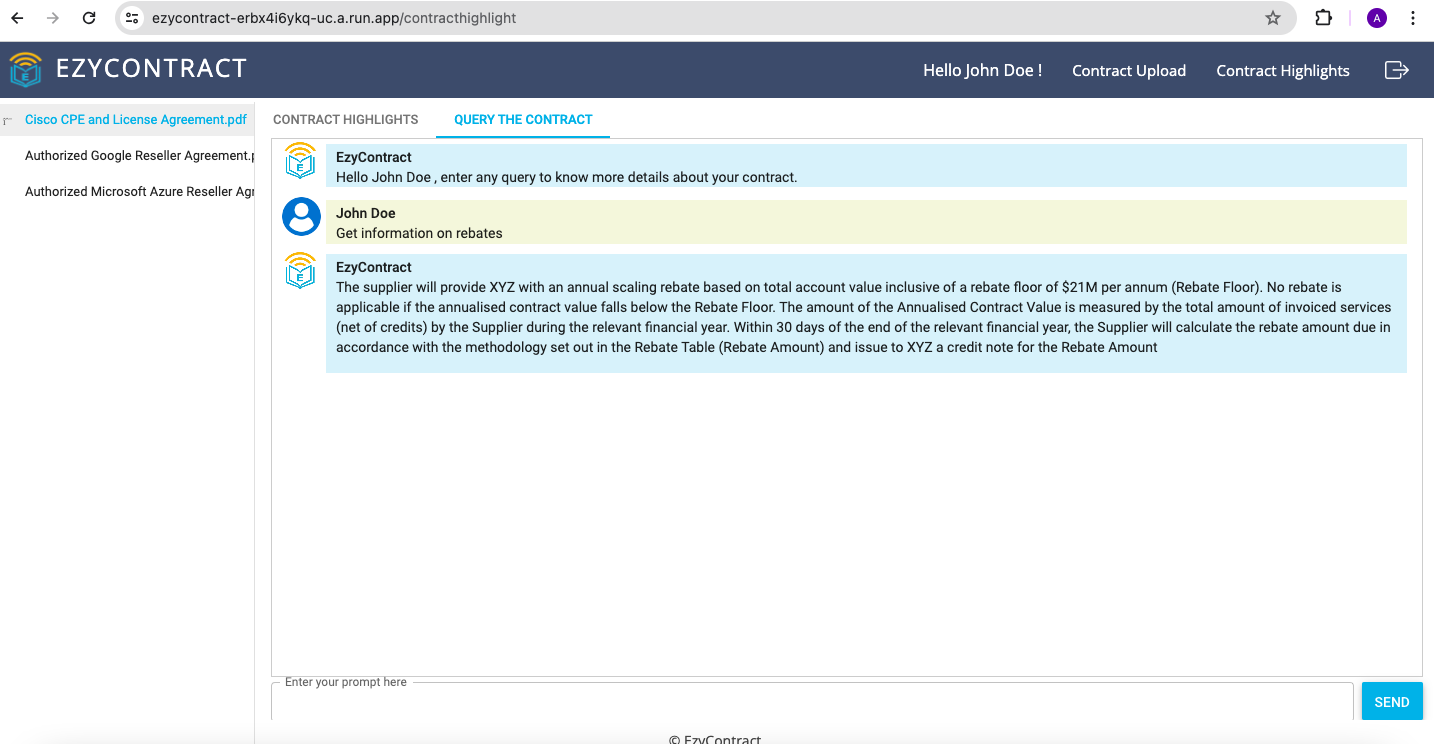Screen dimensions: 1434x744
Task: Open the Contract Upload page
Action: [x=1129, y=70]
